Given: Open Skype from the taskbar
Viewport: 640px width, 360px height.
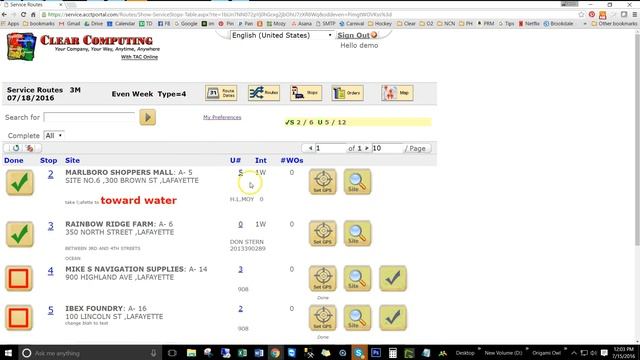Looking at the screenshot, I should [x=359, y=353].
